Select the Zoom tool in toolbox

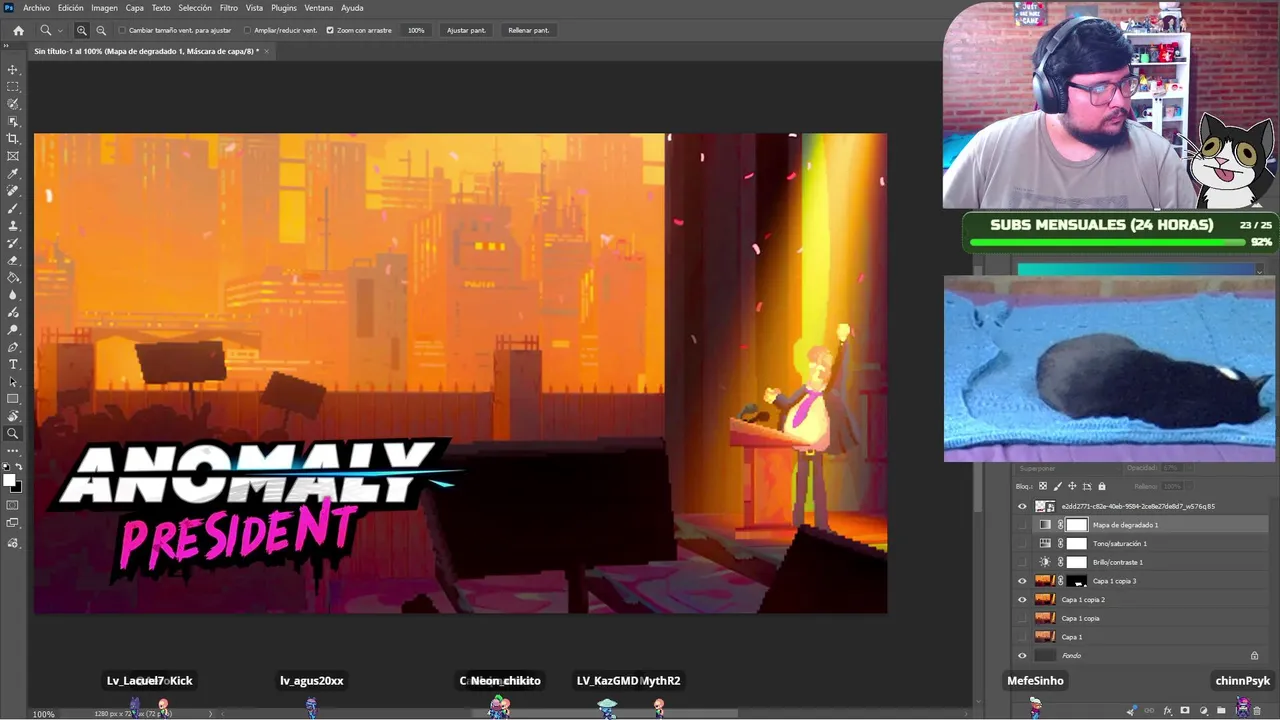point(13,434)
